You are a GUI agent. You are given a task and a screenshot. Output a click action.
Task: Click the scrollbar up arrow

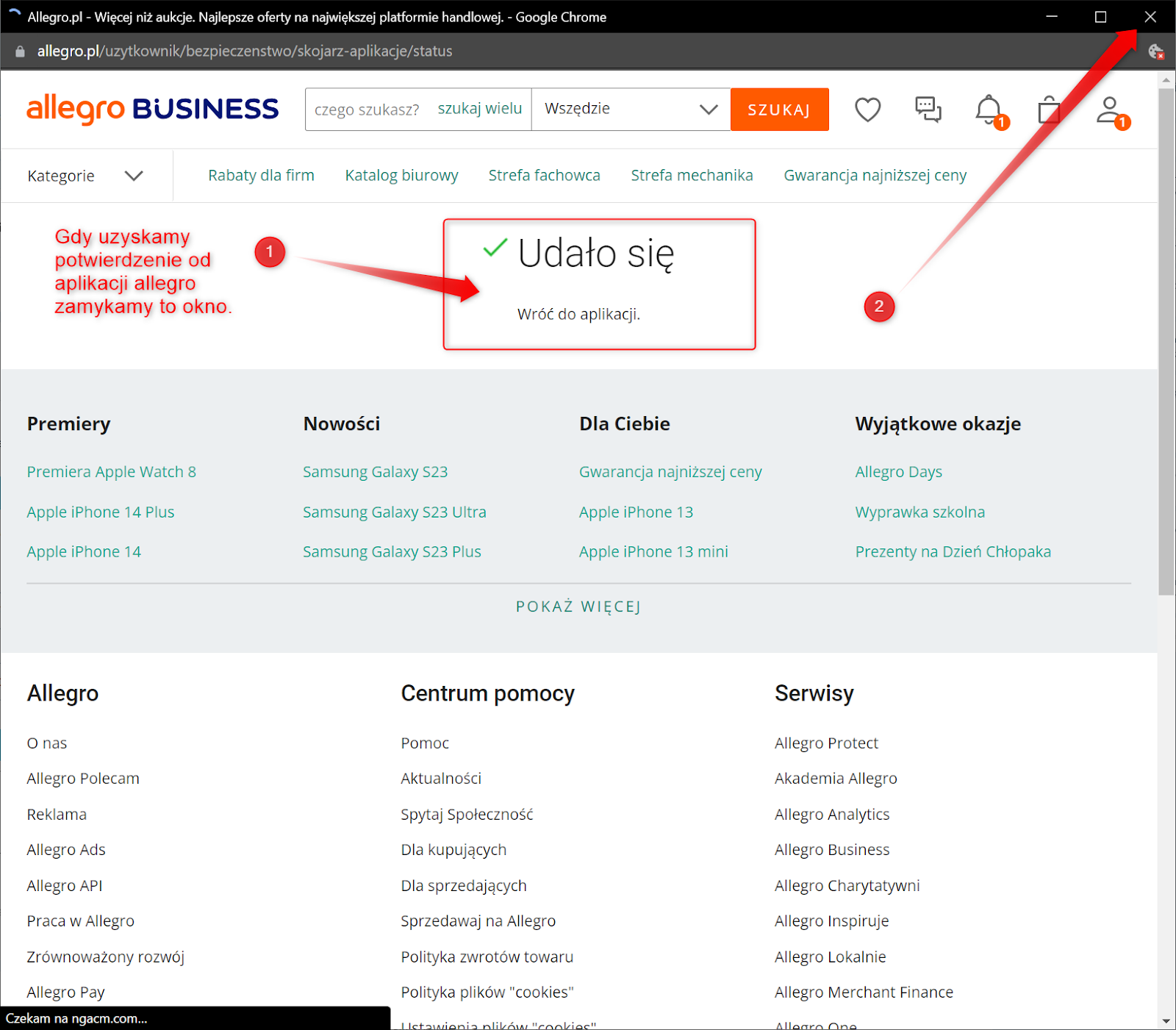pyautogui.click(x=1166, y=79)
